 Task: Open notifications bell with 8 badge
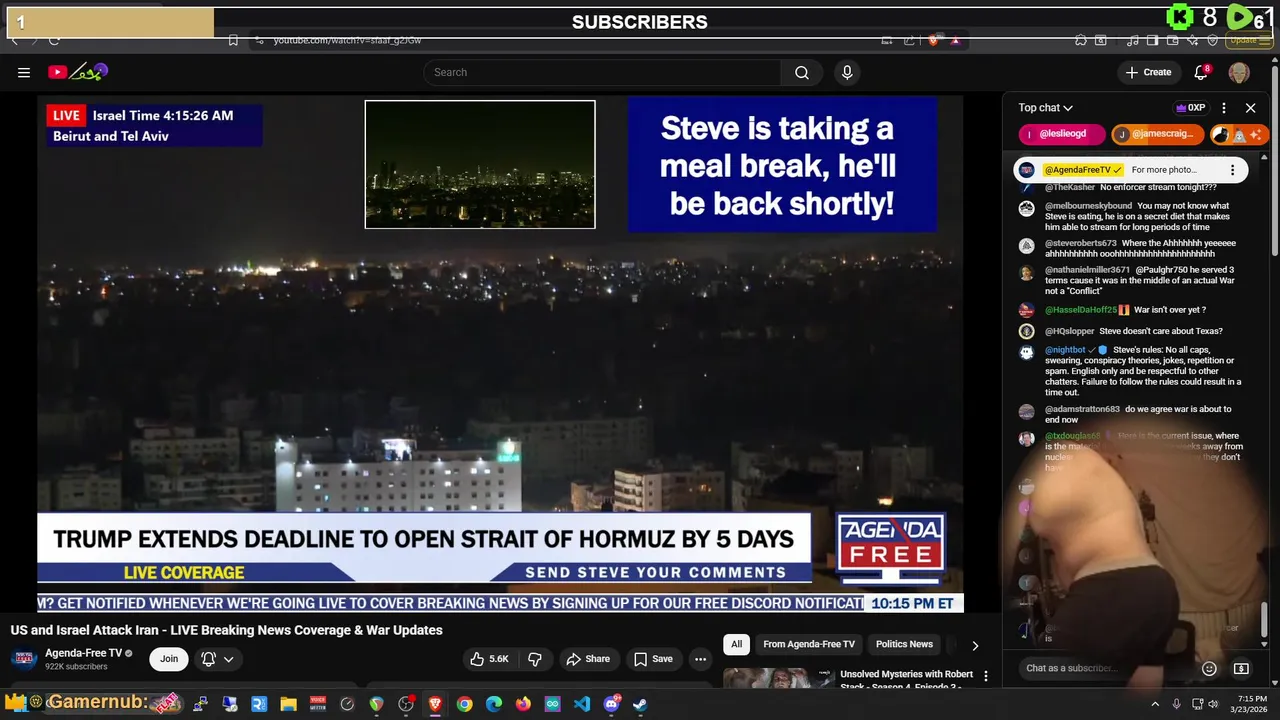coord(1202,72)
